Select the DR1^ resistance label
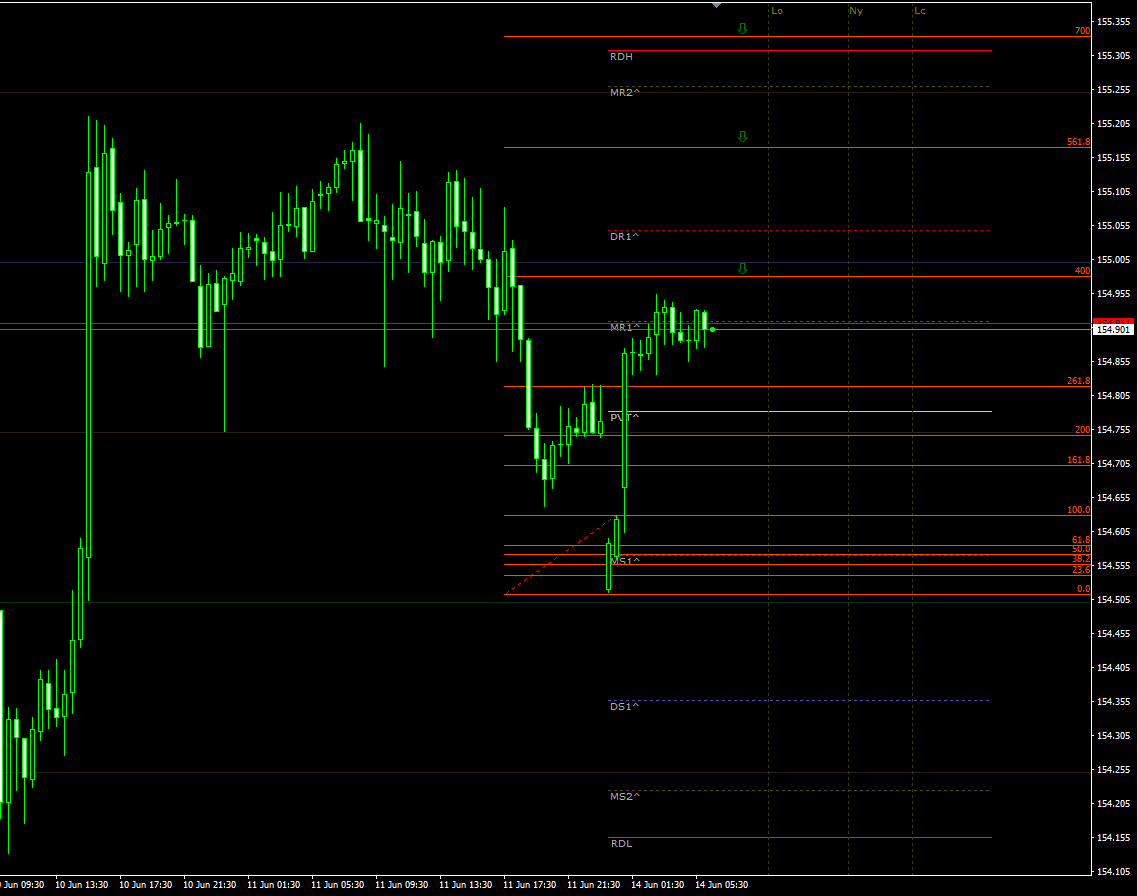This screenshot has width=1138, height=896. coord(624,237)
